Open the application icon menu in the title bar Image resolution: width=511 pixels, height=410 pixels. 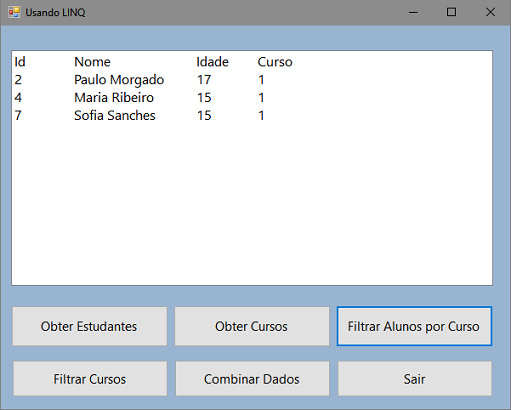pyautogui.click(x=14, y=12)
